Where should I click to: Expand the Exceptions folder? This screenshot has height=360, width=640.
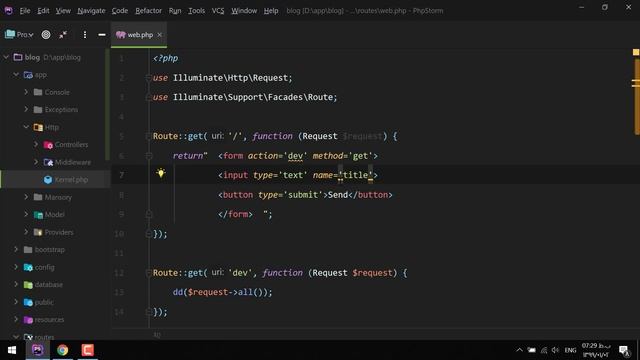coord(26,109)
